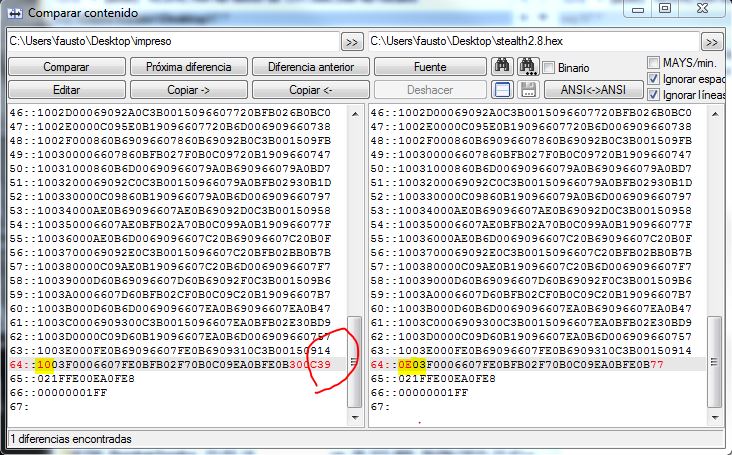Click the disabled floppy-disk save icon
Screen dimensions: 732x455
pos(528,90)
